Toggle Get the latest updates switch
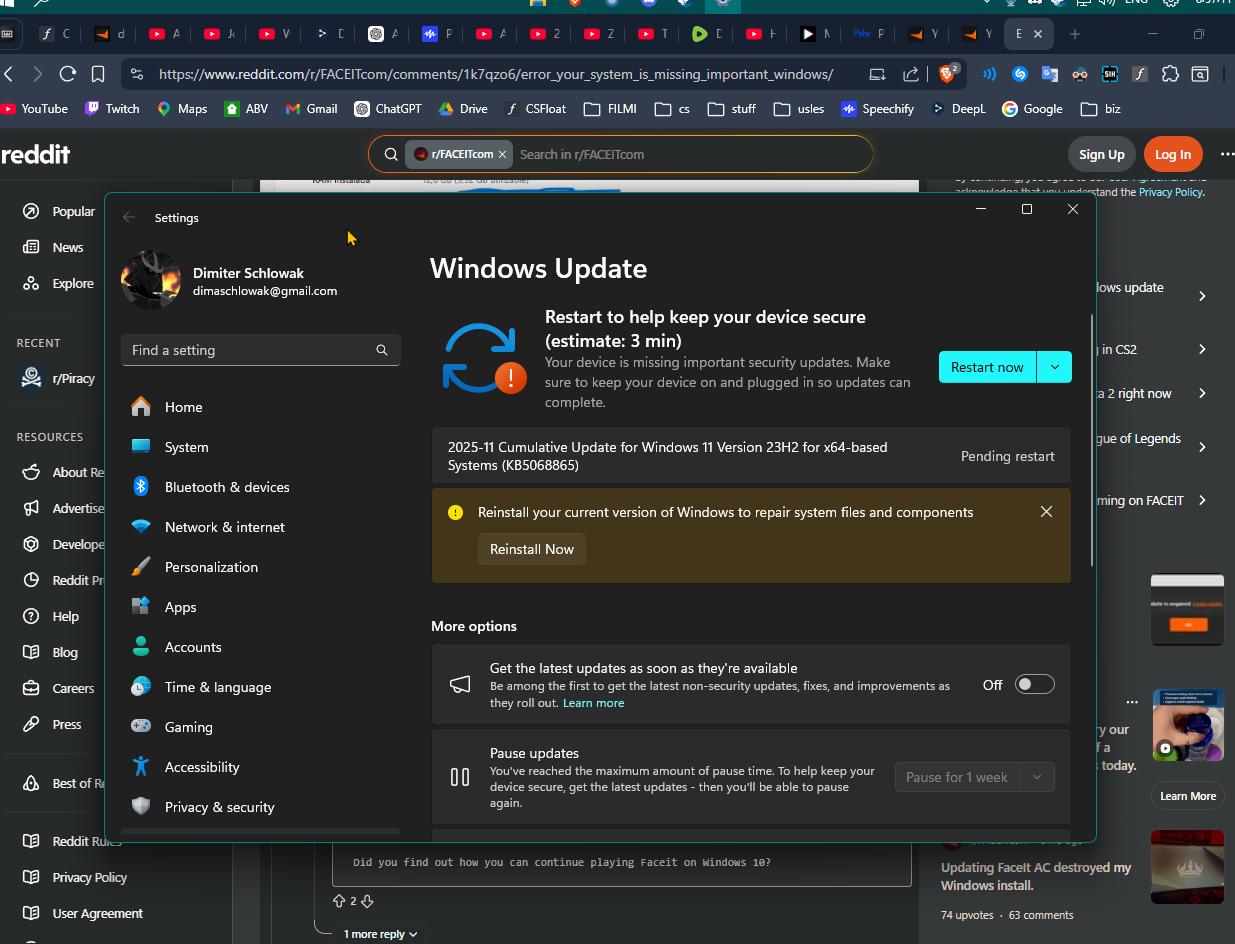The height and width of the screenshot is (944, 1235). [1034, 684]
